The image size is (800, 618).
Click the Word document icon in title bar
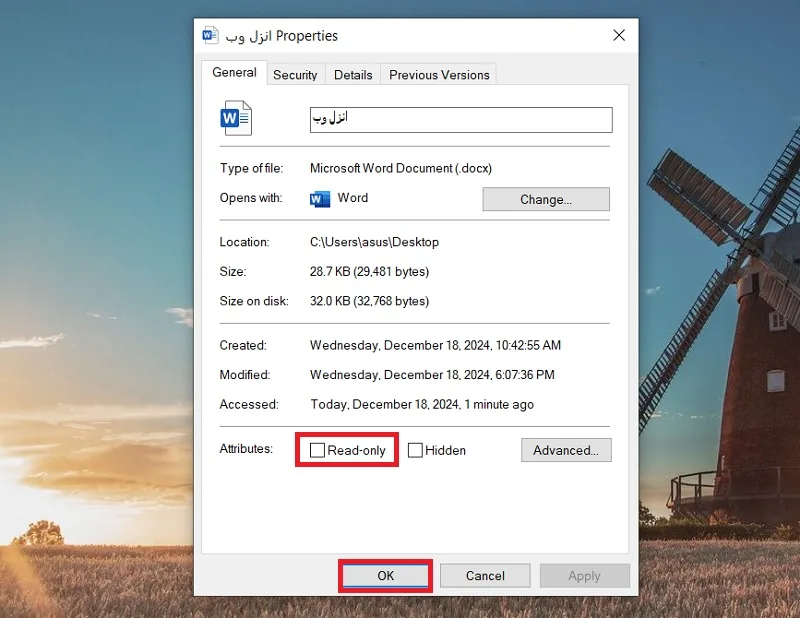pyautogui.click(x=210, y=35)
